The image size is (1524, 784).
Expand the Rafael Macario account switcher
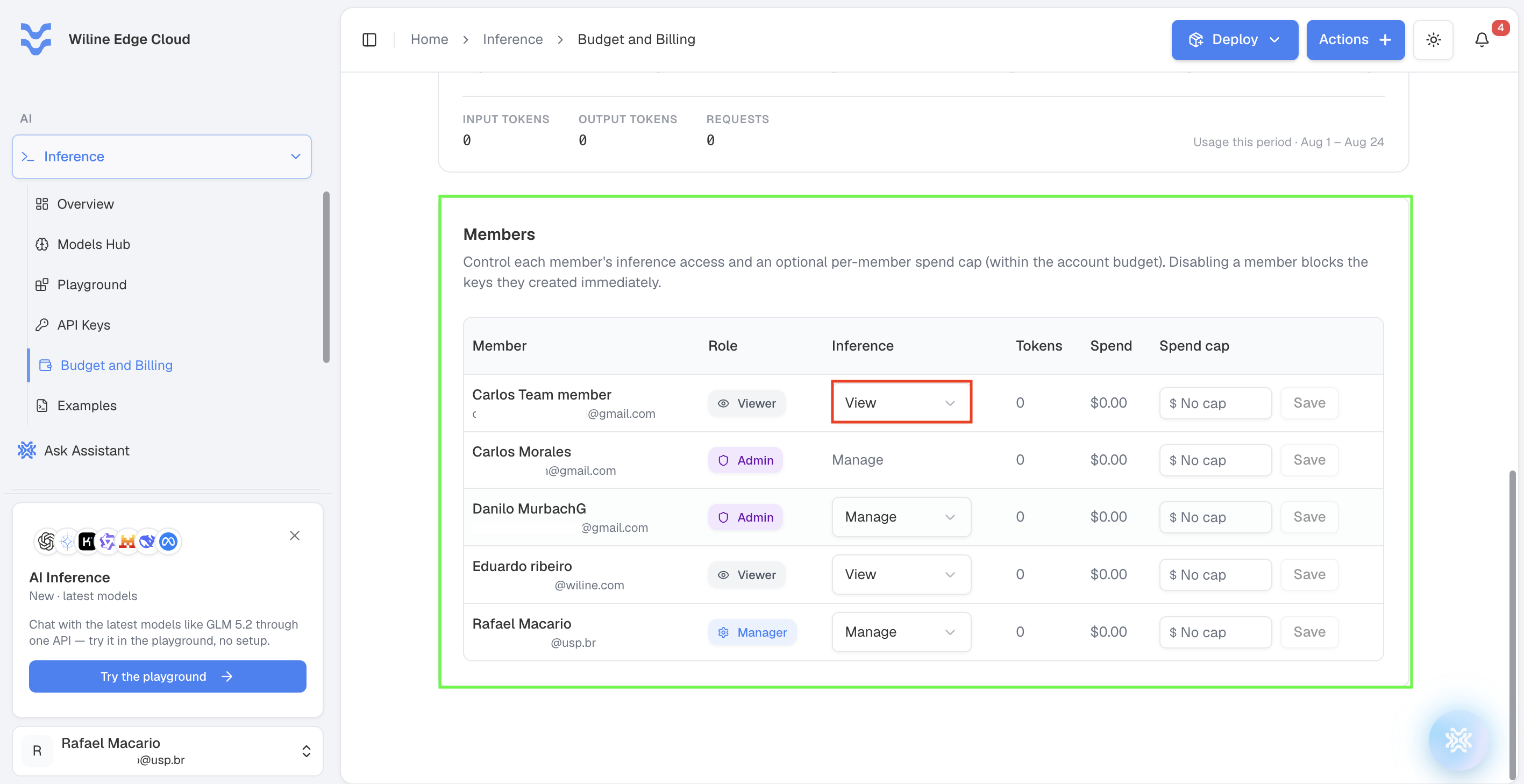click(x=167, y=751)
